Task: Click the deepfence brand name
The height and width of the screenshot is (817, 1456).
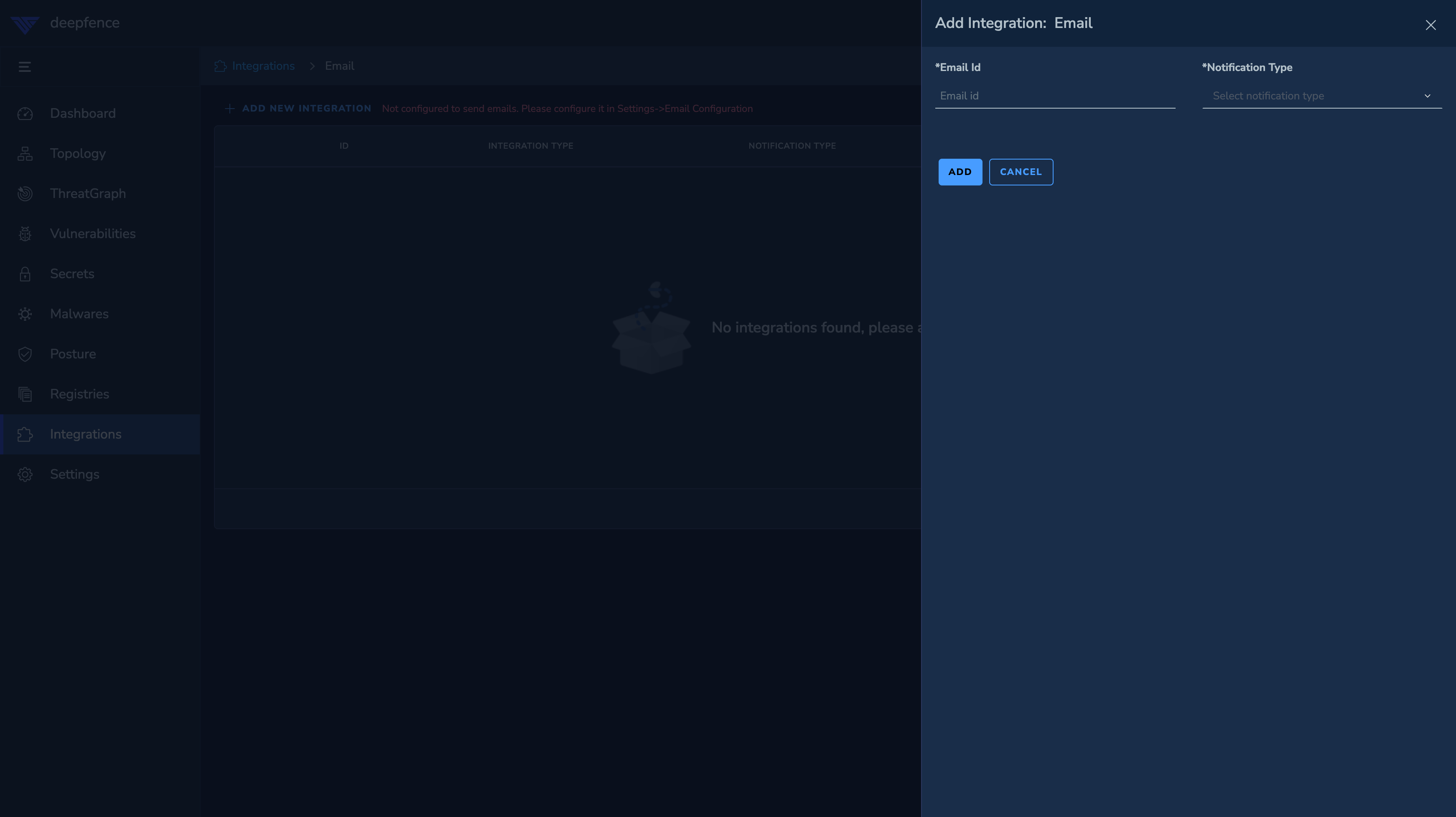Action: point(85,23)
